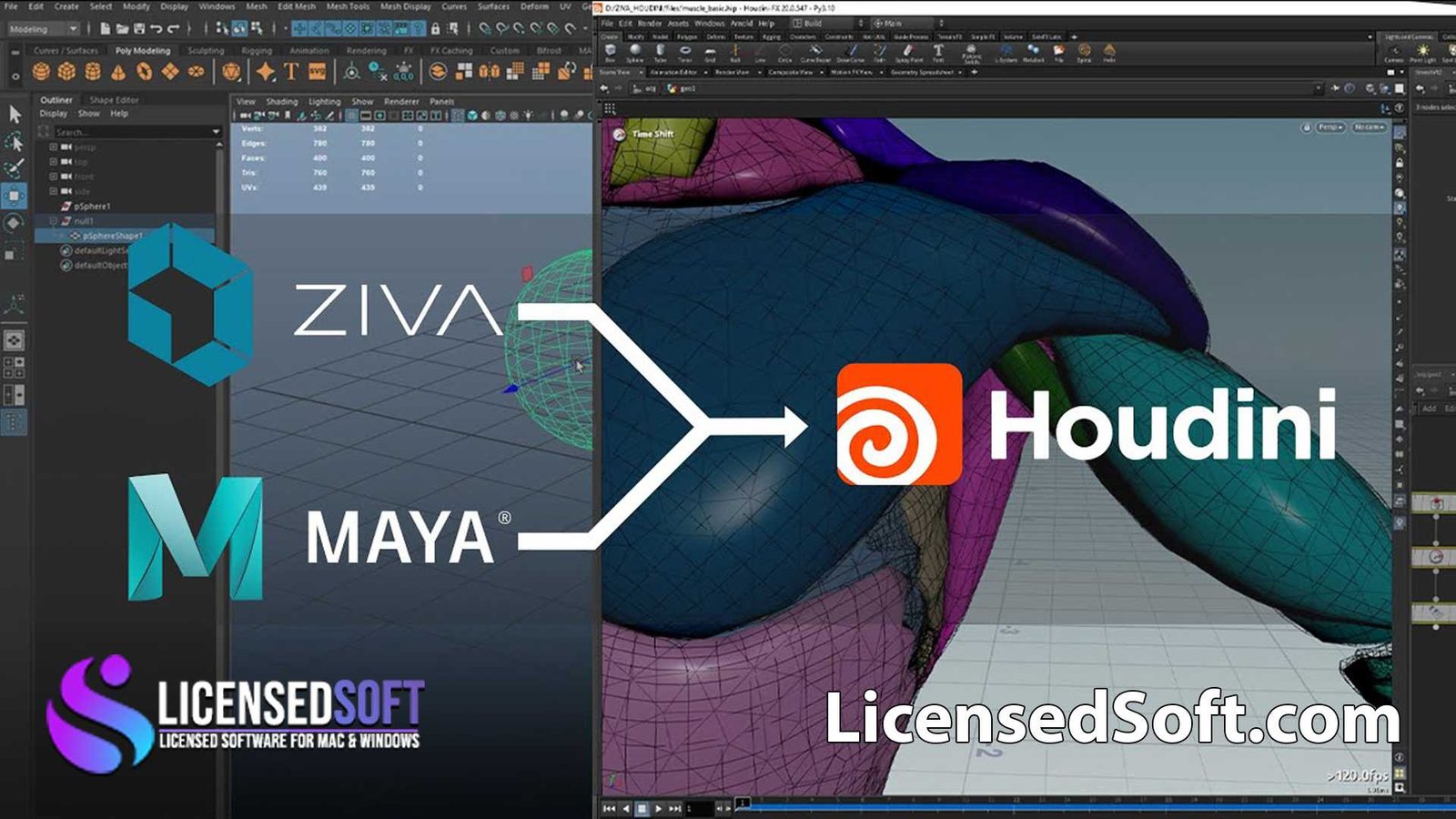
Task: Click the Houdini Torus shelf tool
Action: (684, 52)
